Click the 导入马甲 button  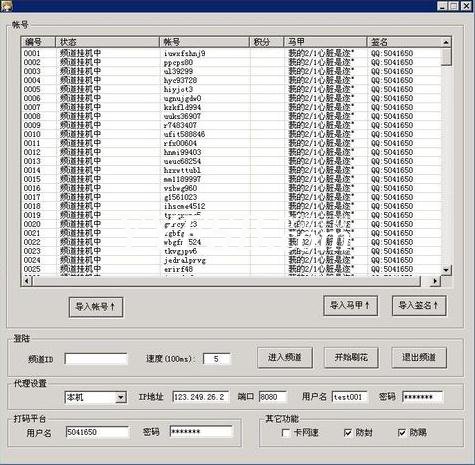click(350, 305)
